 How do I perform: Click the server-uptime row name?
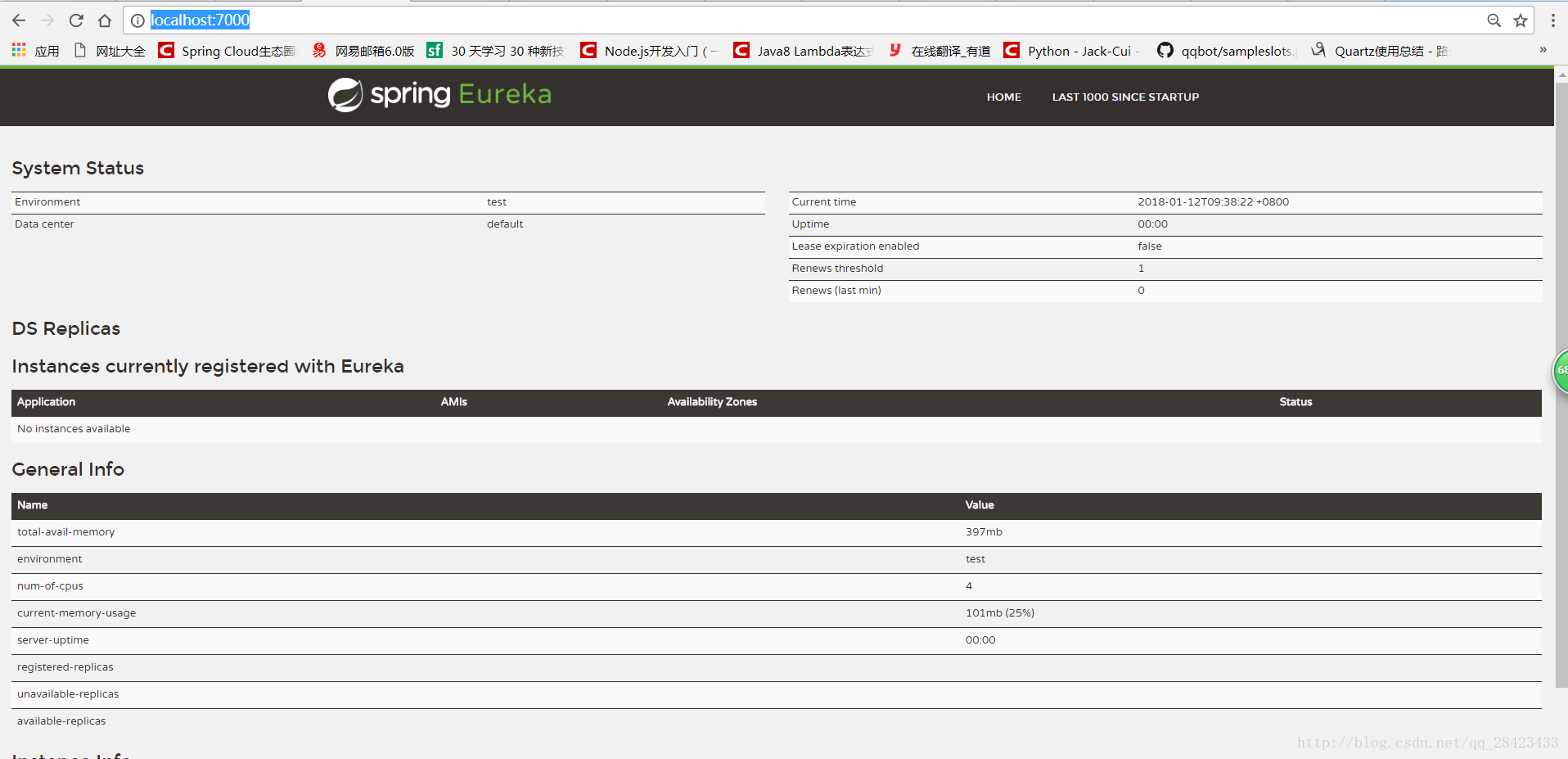(53, 640)
